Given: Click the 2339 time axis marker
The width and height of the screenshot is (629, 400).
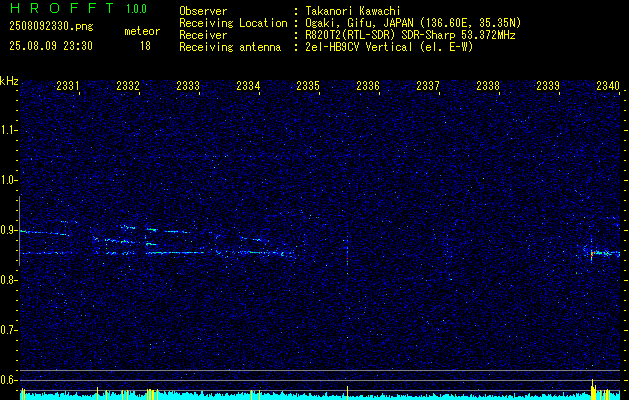Looking at the screenshot, I should pyautogui.click(x=548, y=85).
